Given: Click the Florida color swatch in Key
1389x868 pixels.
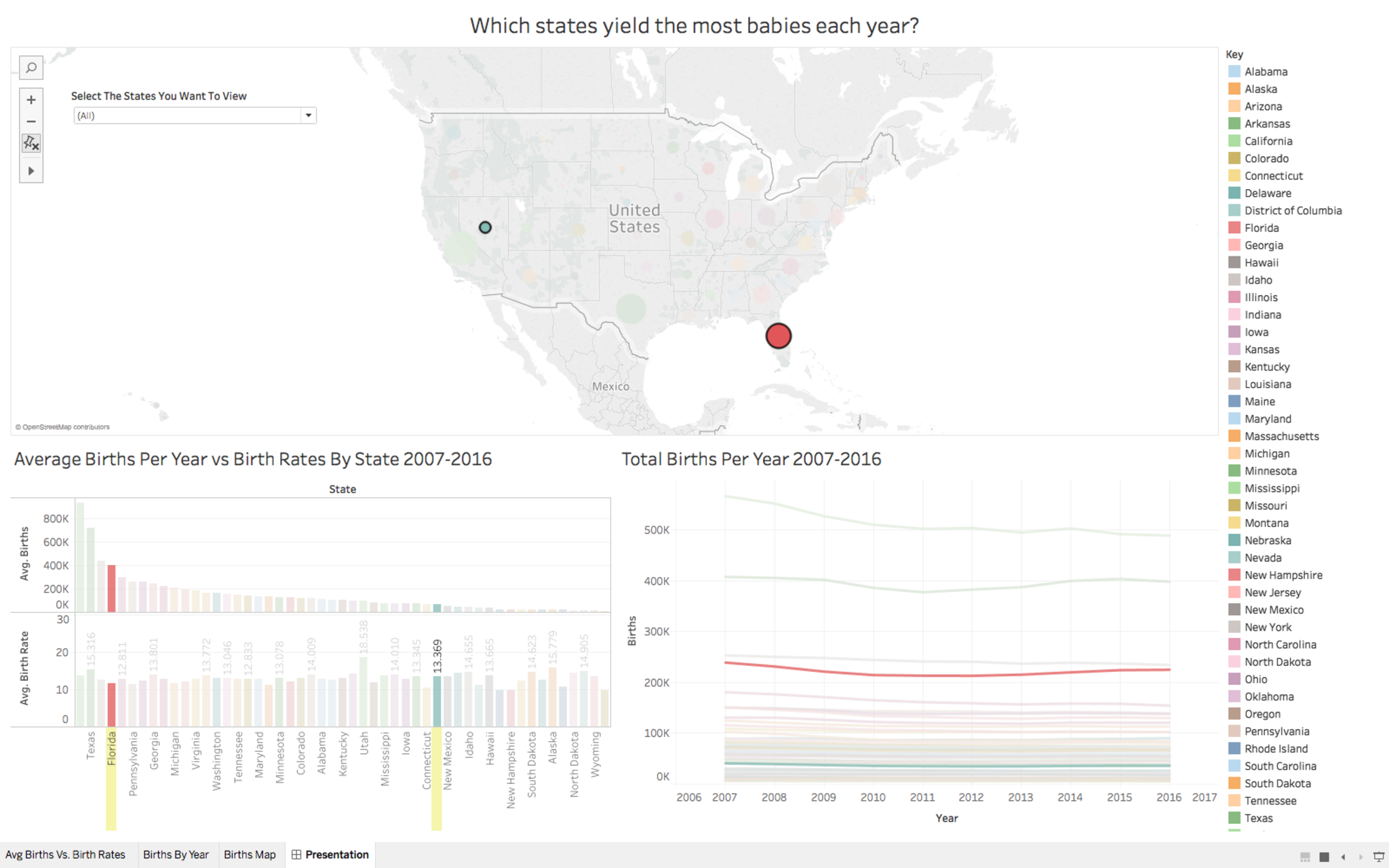Looking at the screenshot, I should [1234, 228].
